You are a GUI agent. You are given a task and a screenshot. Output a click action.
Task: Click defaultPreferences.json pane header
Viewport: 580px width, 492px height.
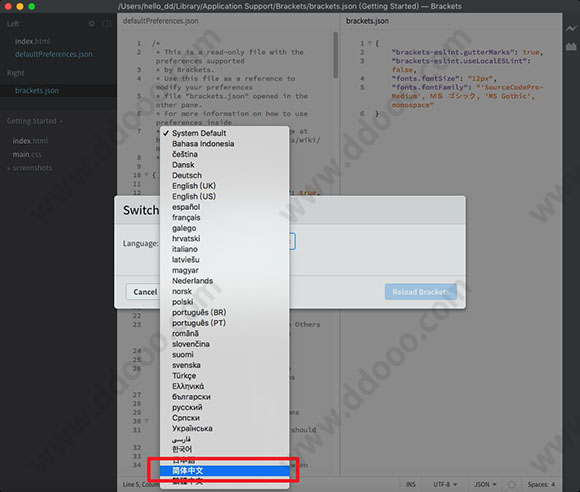[x=161, y=21]
